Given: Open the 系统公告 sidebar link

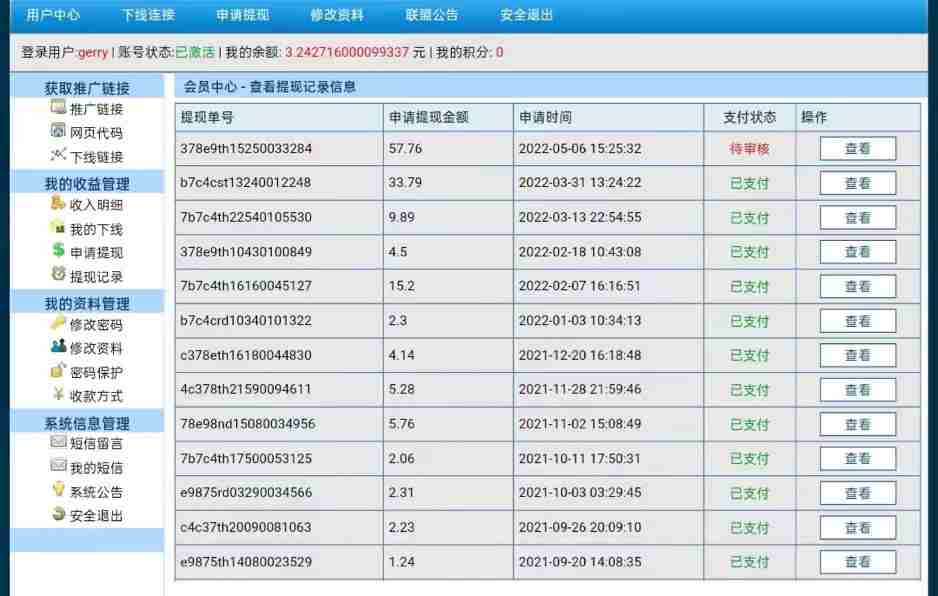Looking at the screenshot, I should 96,492.
